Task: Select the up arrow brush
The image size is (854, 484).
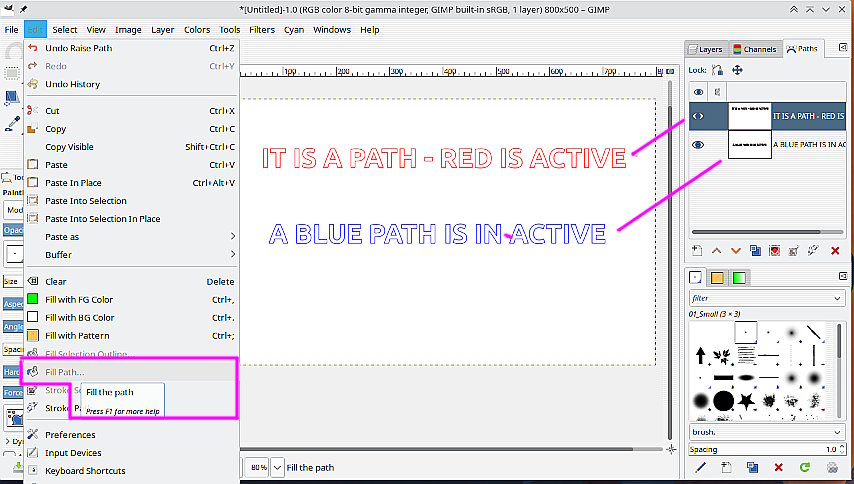Action: [x=700, y=356]
